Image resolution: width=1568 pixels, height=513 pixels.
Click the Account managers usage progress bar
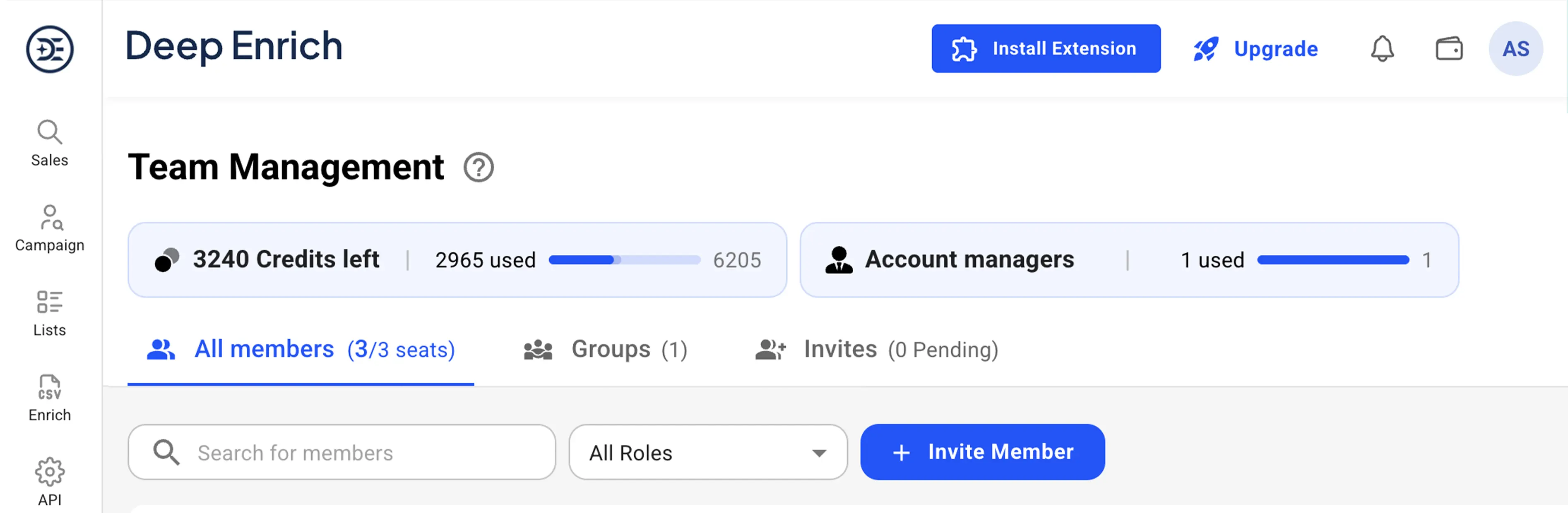[x=1333, y=260]
